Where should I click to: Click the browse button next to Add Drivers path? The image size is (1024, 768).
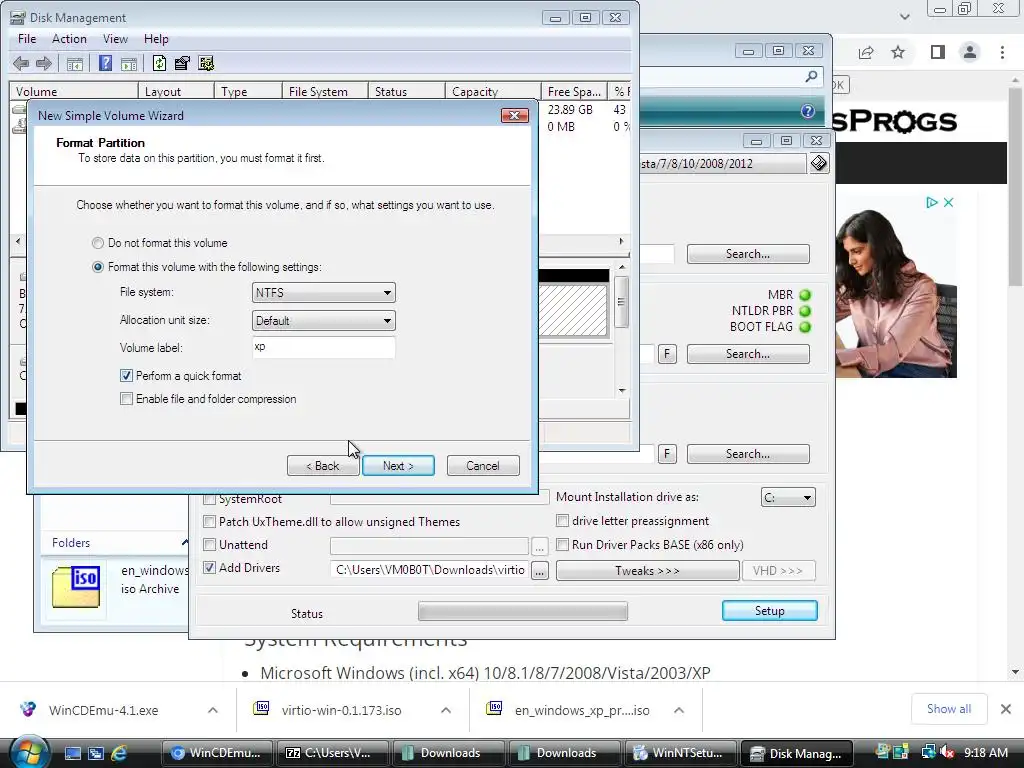coord(539,571)
